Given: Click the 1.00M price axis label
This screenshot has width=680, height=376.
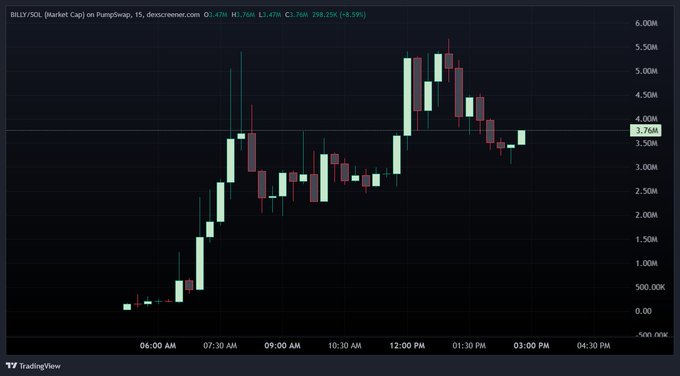Looking at the screenshot, I should click(647, 263).
